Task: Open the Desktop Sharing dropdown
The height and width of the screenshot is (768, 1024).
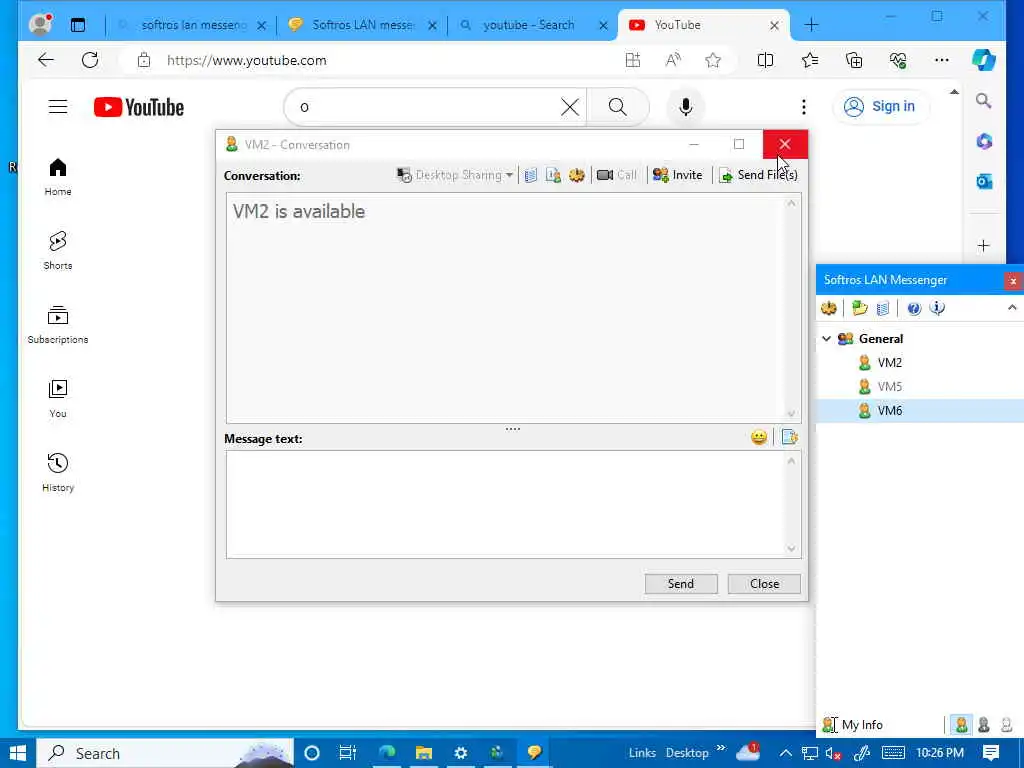Action: (x=455, y=175)
